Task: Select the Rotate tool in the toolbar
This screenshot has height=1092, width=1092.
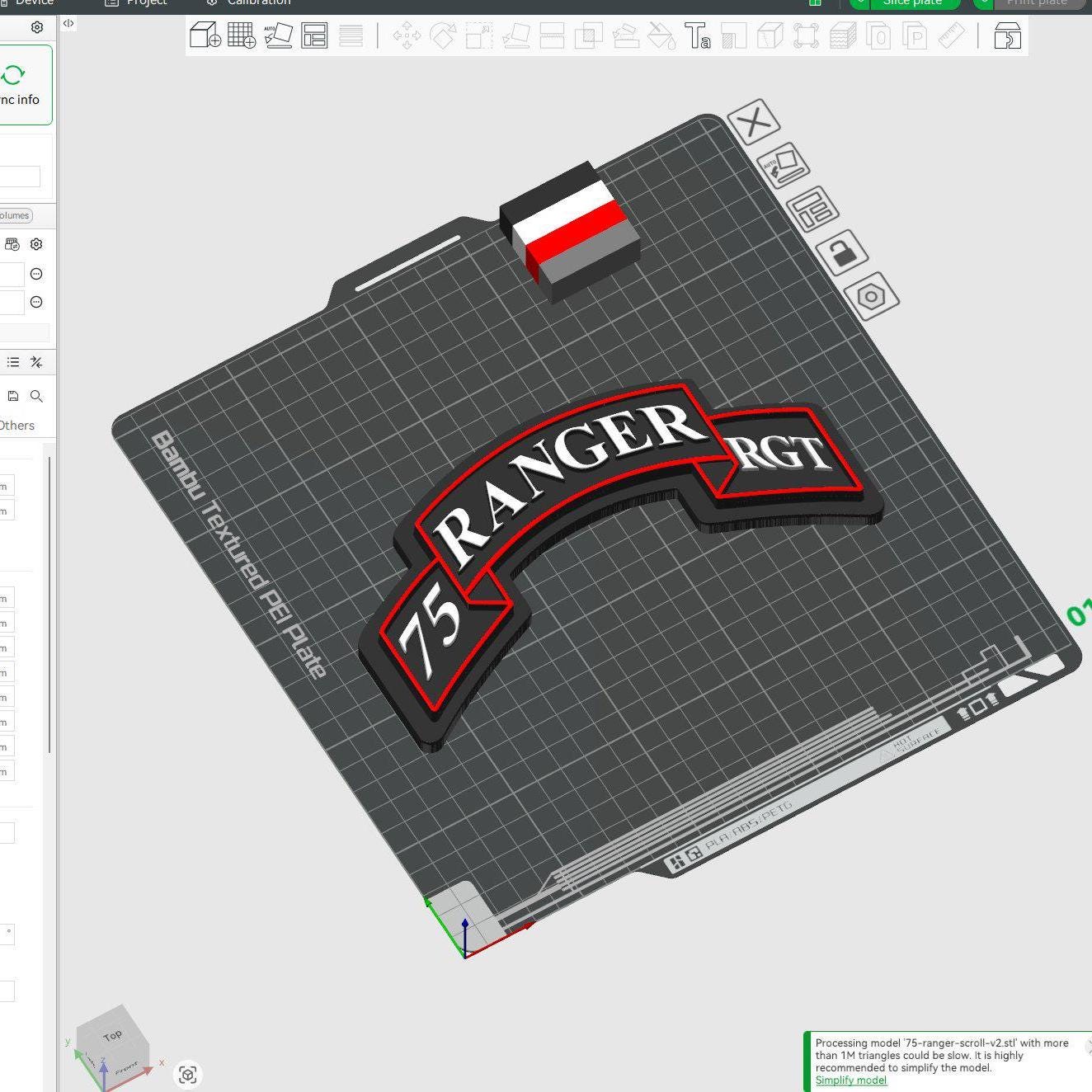Action: point(443,35)
